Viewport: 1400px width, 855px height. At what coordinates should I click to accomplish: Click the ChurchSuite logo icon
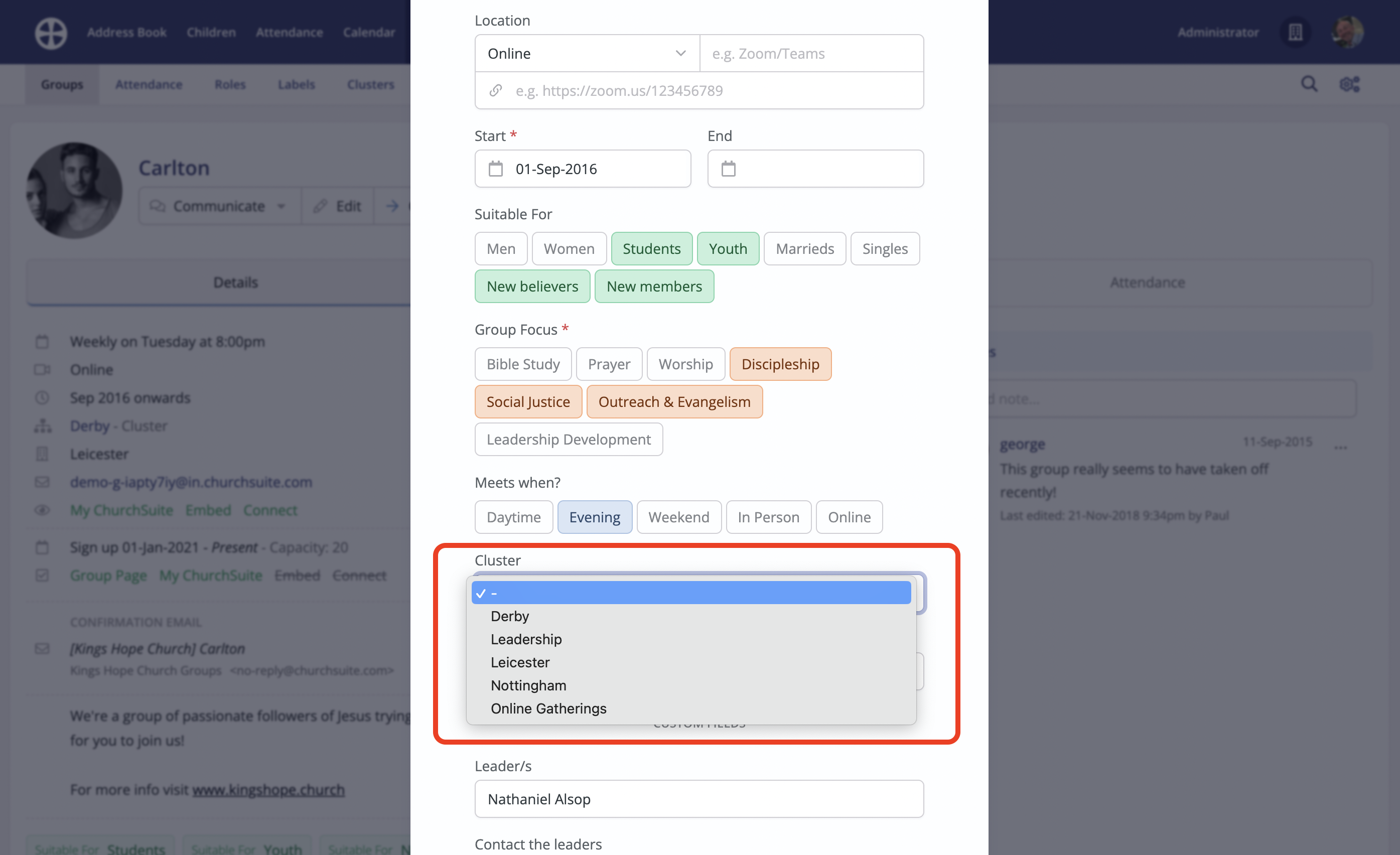coord(51,33)
